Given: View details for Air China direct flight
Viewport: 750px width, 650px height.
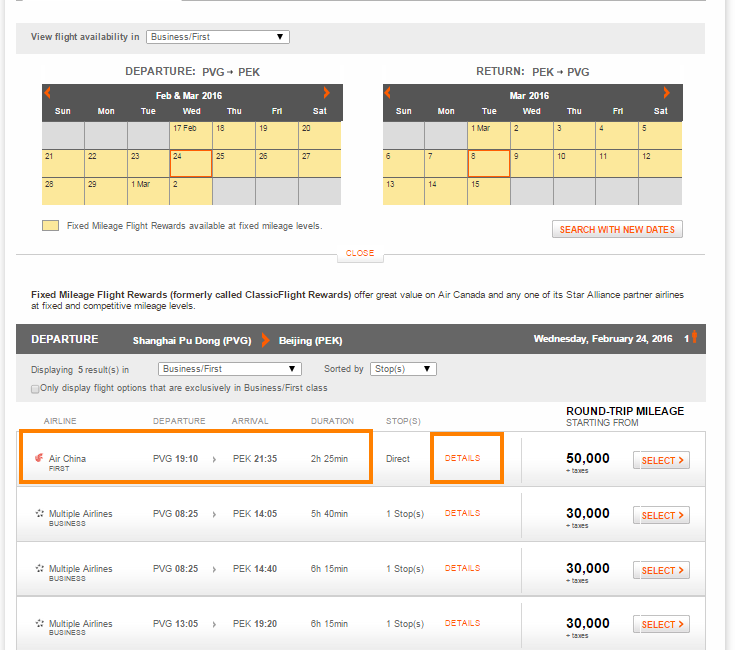Looking at the screenshot, I should (462, 458).
